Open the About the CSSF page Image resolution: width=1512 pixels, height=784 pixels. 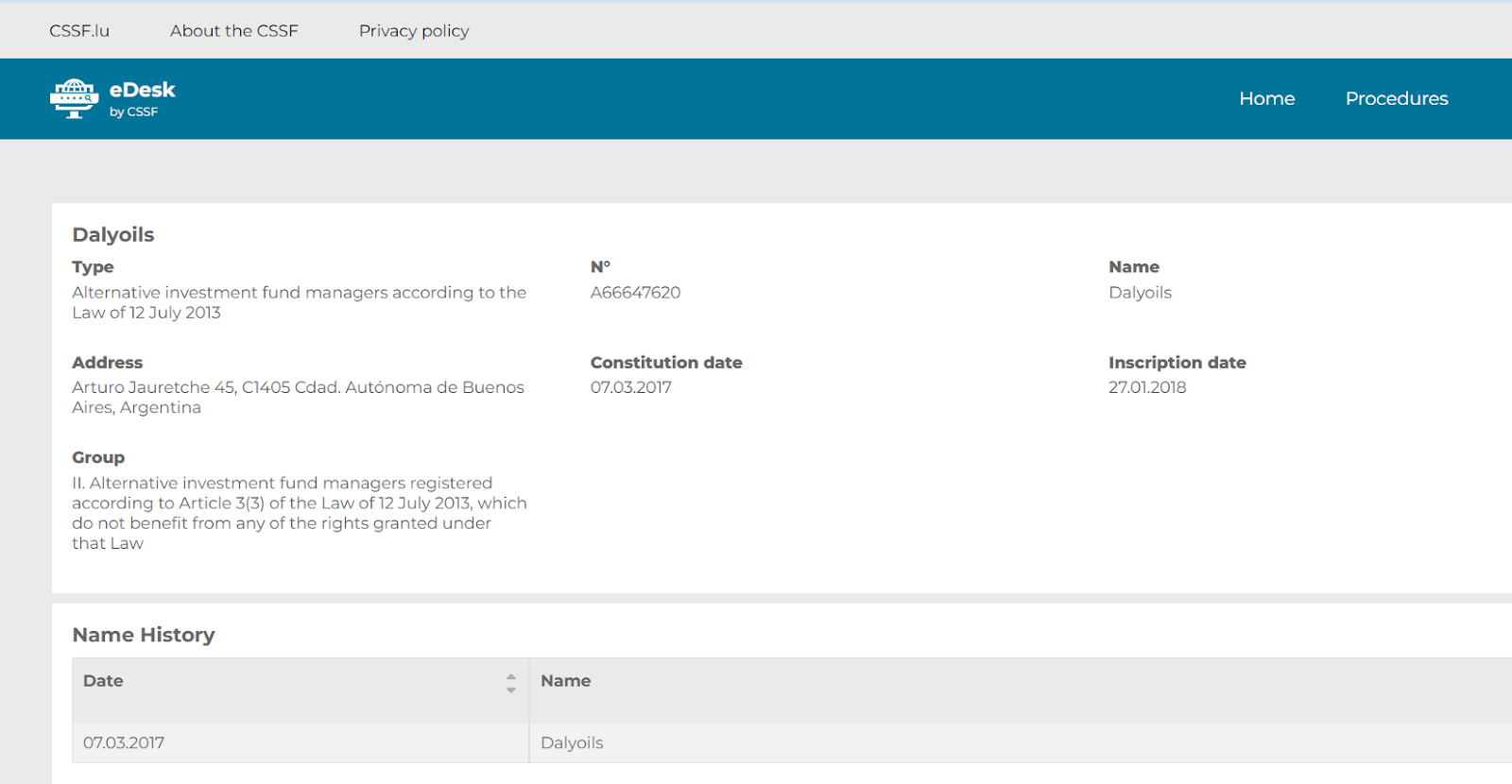(233, 31)
